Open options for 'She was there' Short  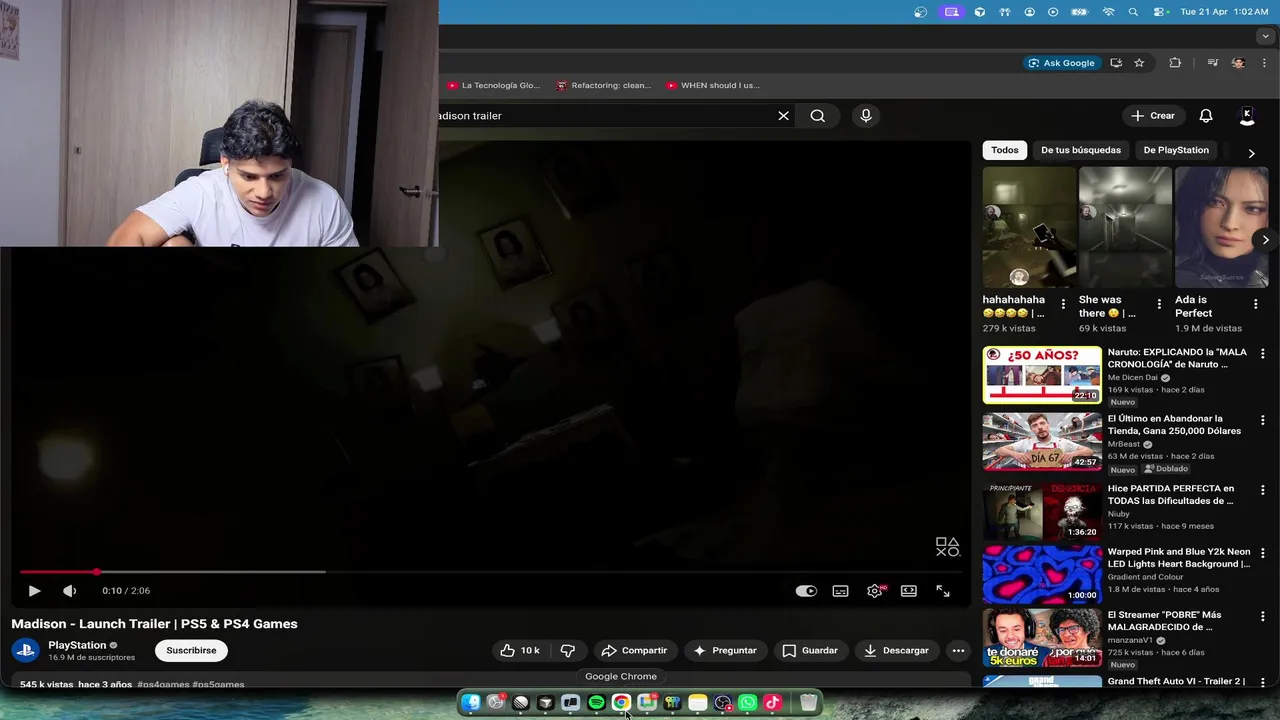(1159, 304)
